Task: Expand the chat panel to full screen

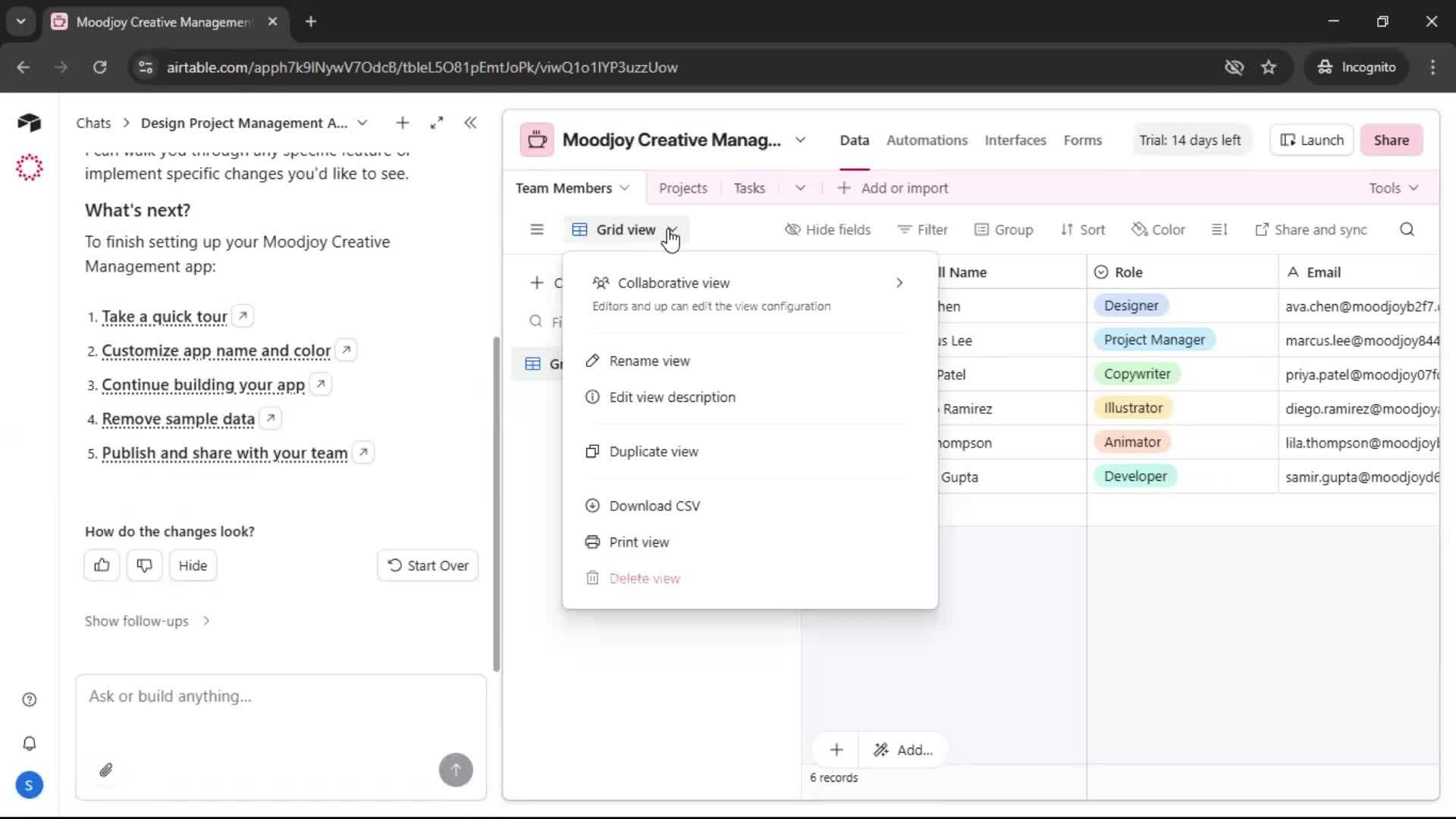Action: [x=437, y=123]
